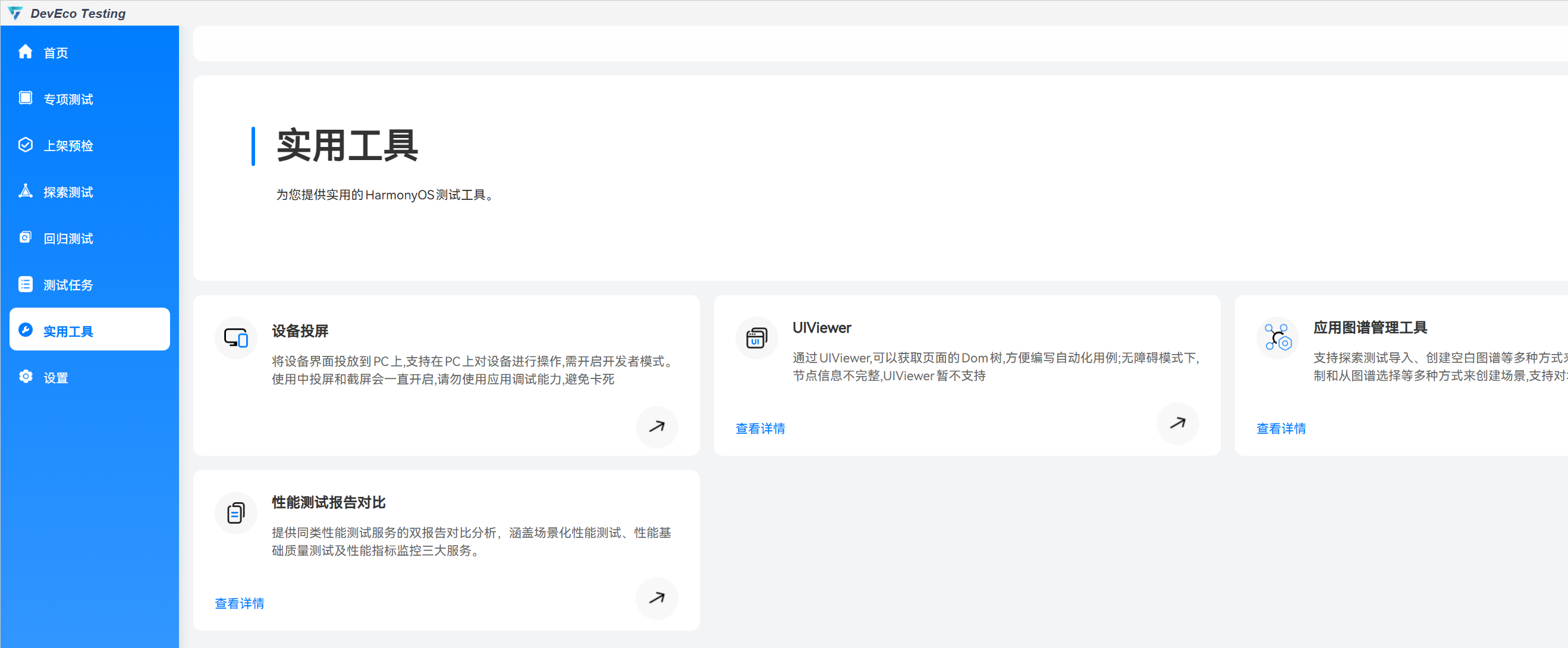Image resolution: width=1568 pixels, height=648 pixels.
Task: Open 性能测试报告对比 via arrow button
Action: coord(656,598)
